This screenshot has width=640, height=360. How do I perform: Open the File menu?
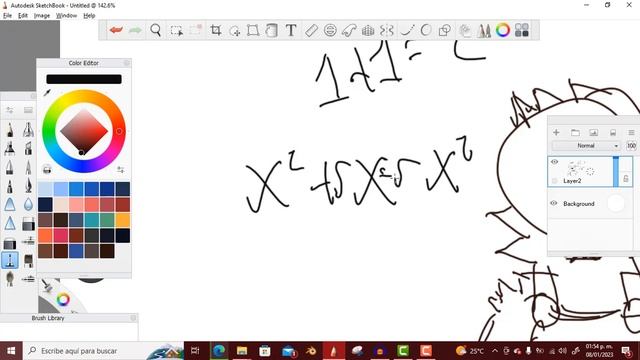(7, 16)
